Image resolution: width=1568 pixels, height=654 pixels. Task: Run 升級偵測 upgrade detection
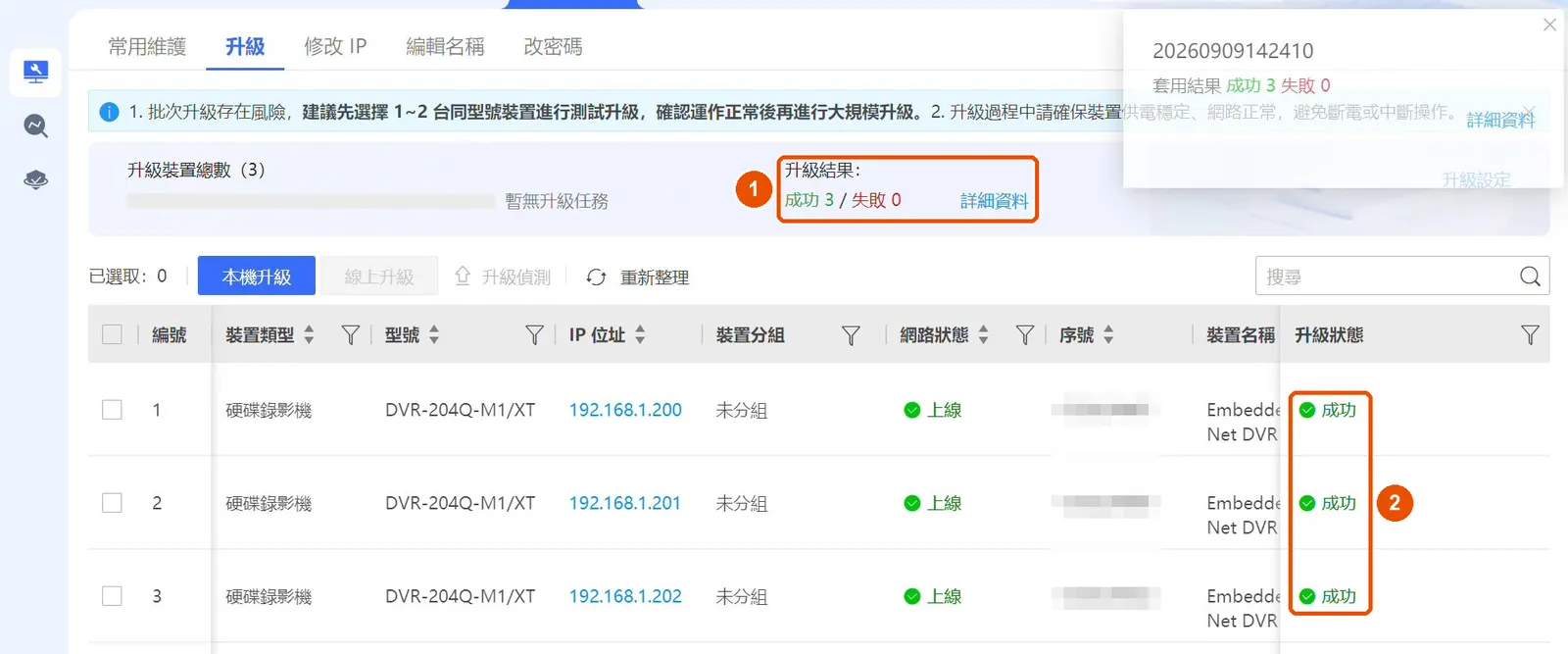pos(503,277)
